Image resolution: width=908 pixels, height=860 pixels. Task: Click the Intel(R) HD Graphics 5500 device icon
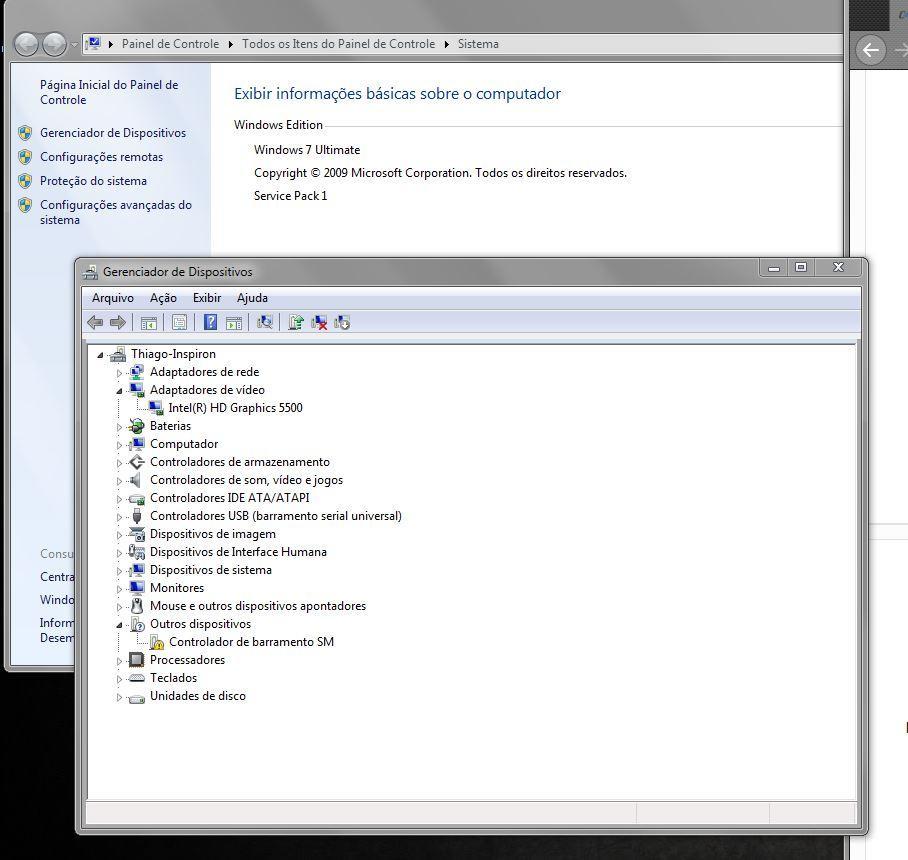(x=156, y=408)
